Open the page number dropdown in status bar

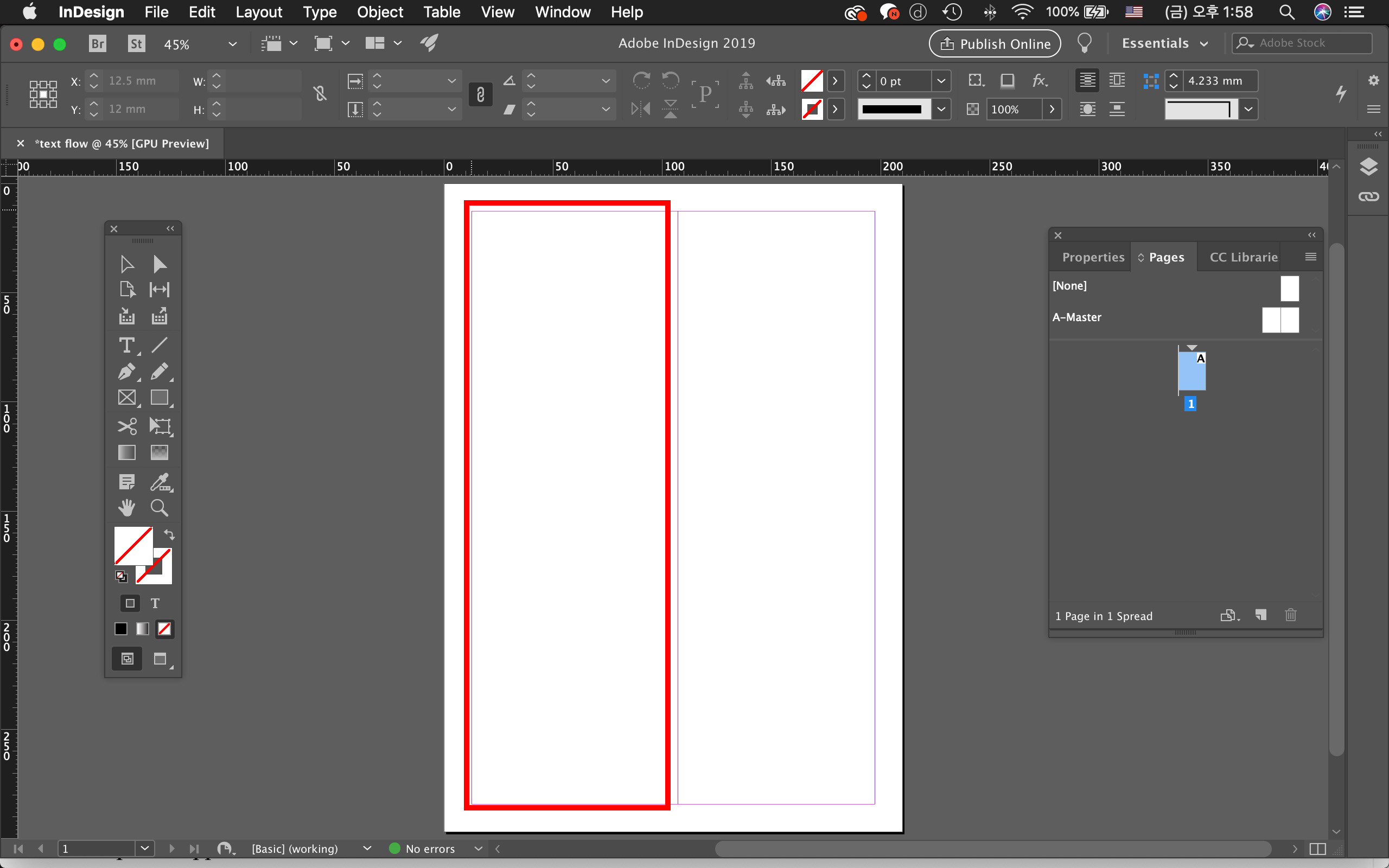tap(145, 848)
